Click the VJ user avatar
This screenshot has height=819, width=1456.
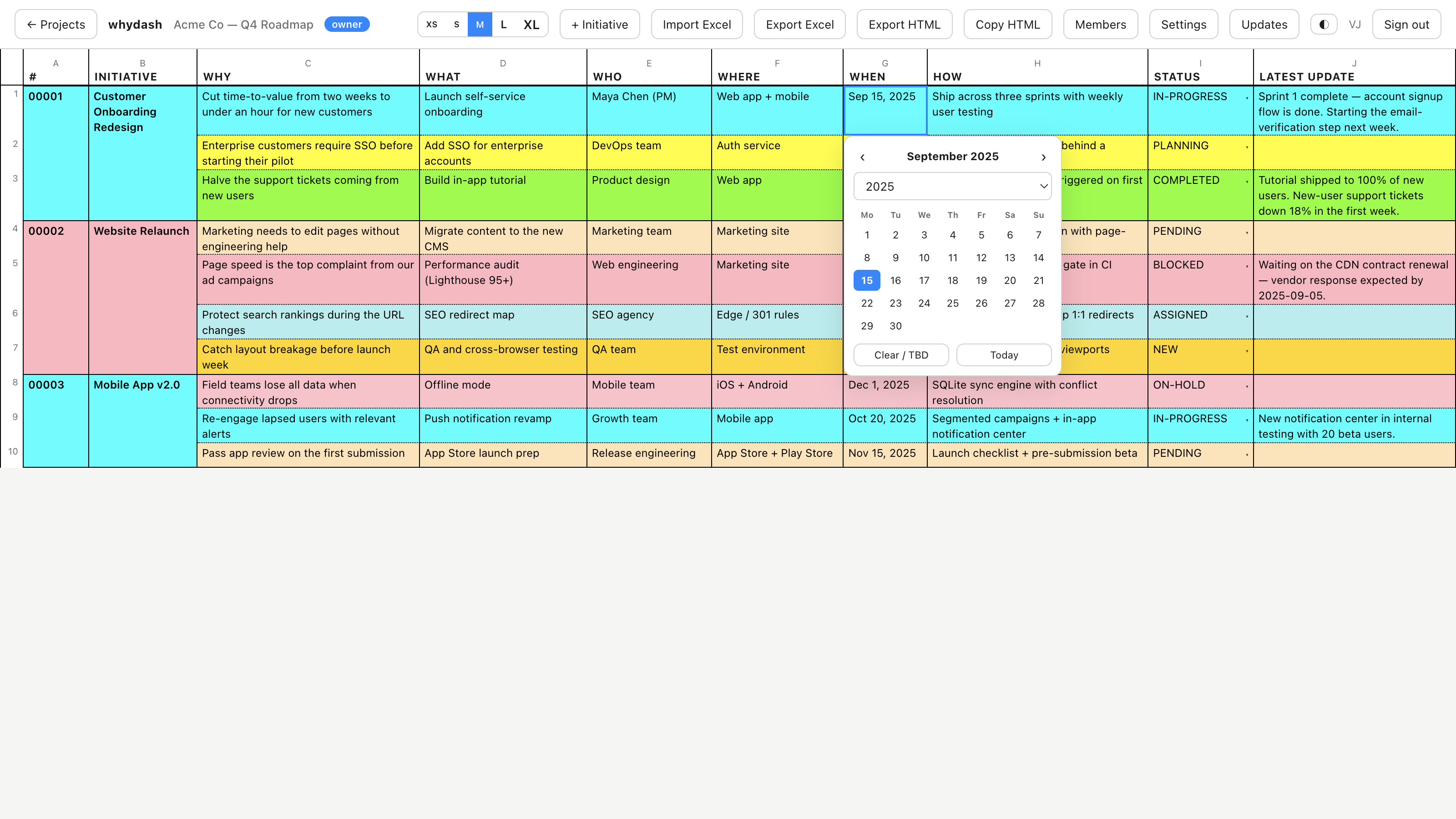tap(1355, 24)
